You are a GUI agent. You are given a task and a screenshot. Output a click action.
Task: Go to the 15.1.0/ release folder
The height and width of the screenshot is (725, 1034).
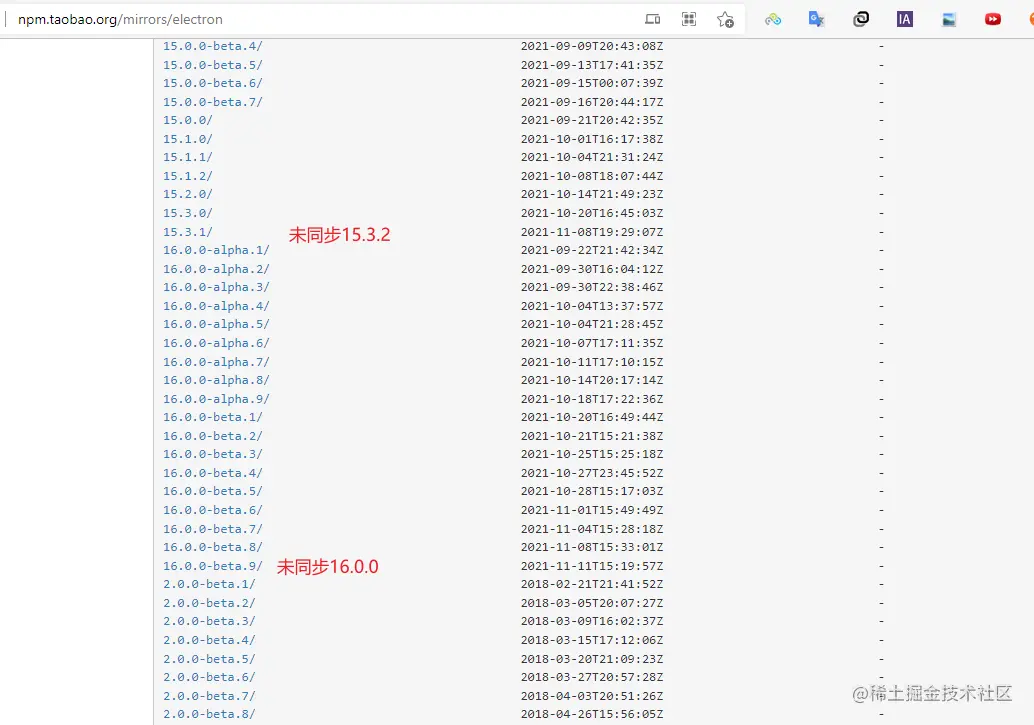coord(187,139)
